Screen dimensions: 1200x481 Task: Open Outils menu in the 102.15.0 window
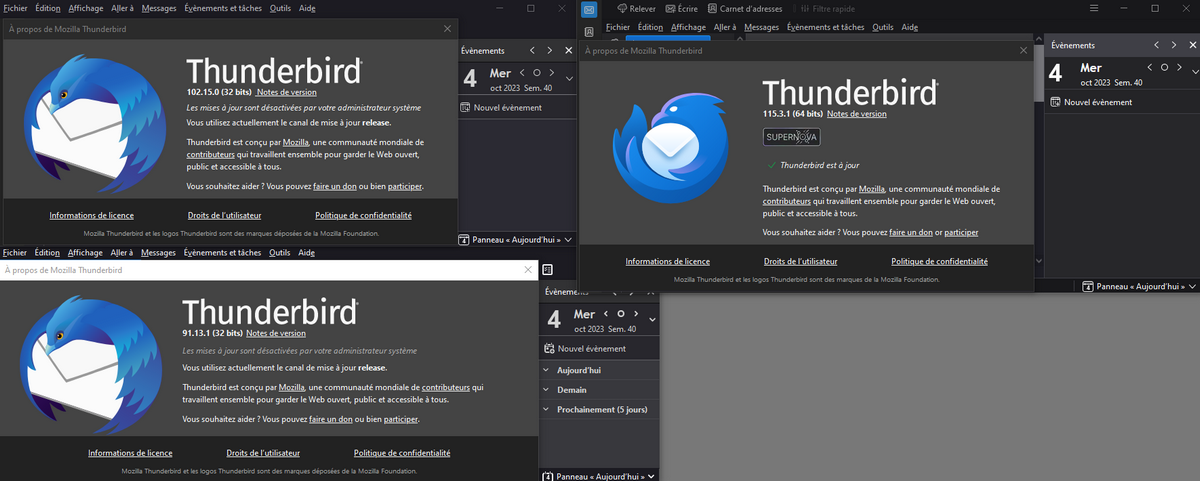click(x=279, y=8)
